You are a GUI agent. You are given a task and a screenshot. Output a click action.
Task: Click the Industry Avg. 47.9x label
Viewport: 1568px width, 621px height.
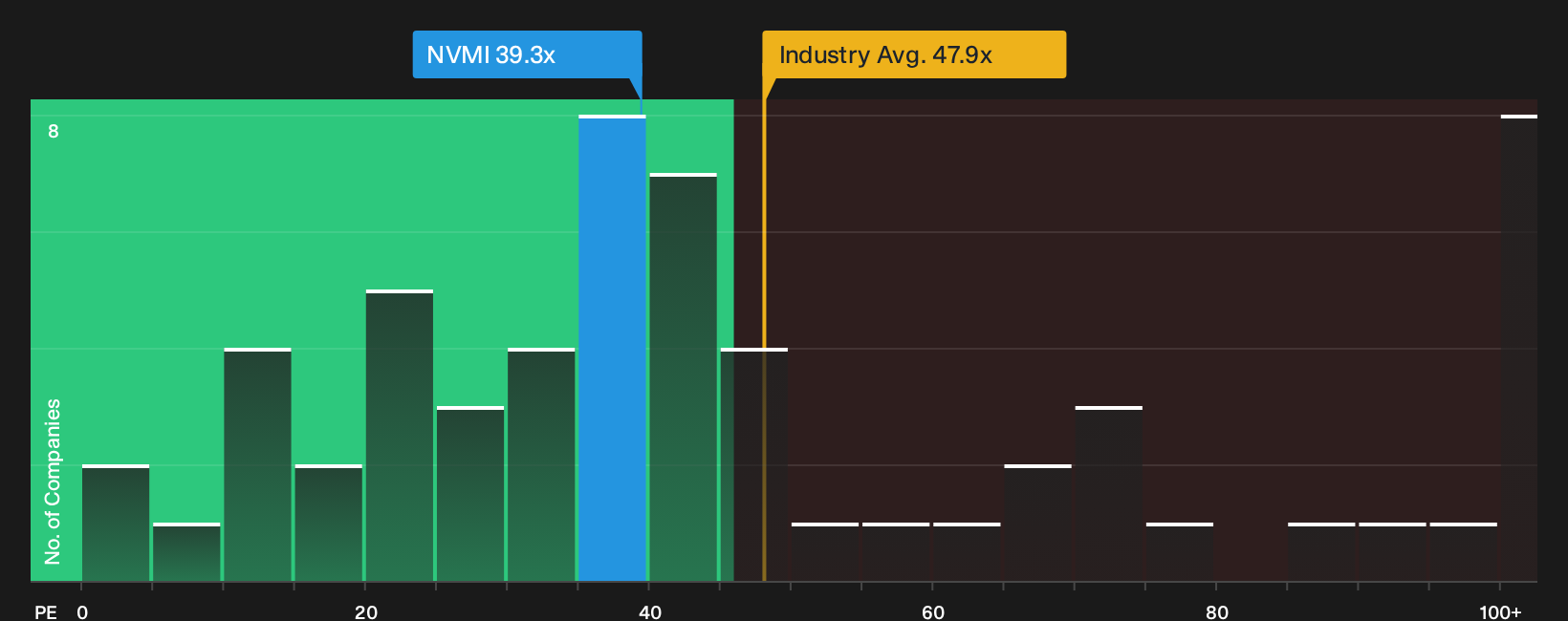[914, 54]
